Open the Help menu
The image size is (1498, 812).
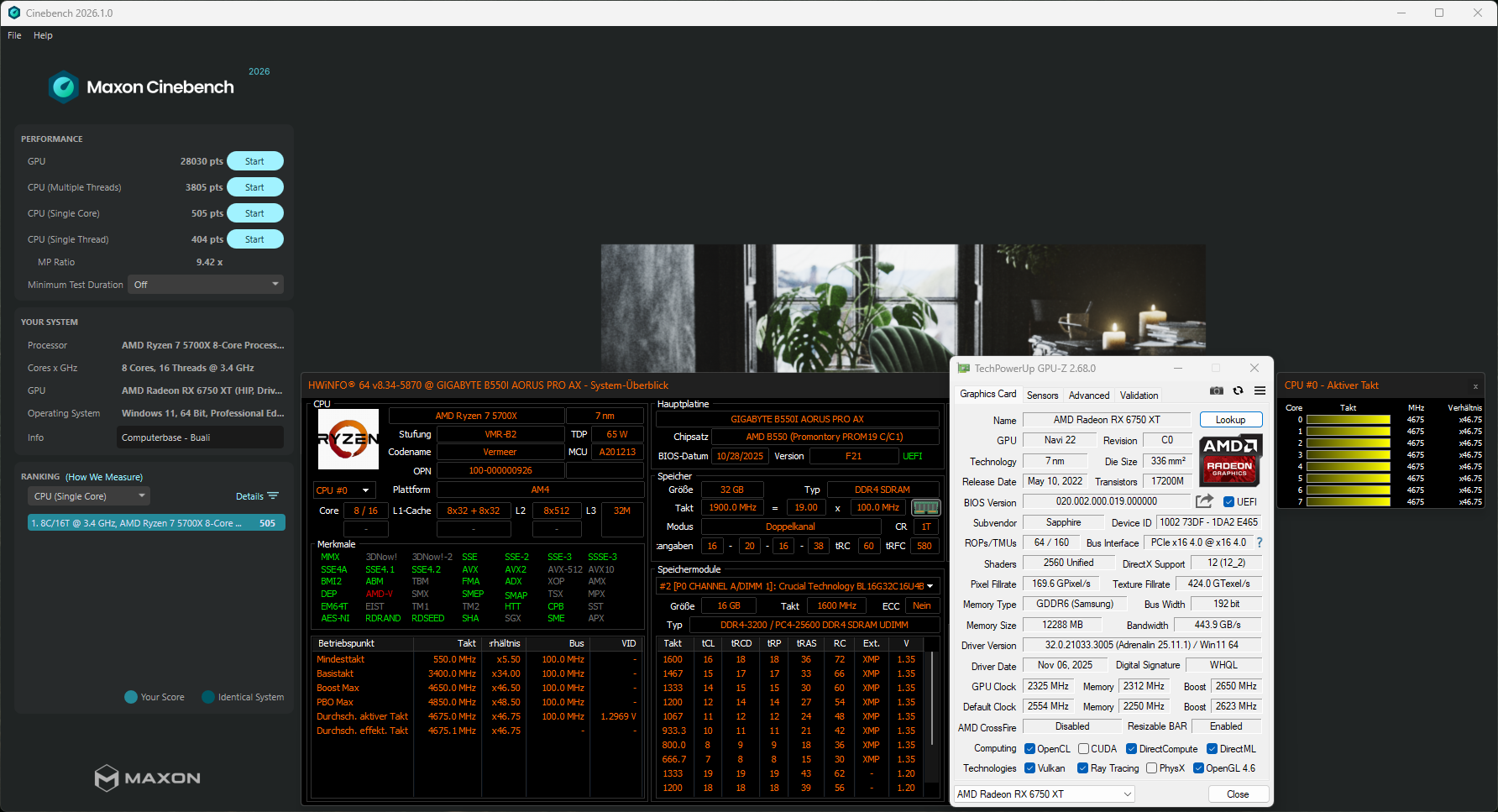[x=43, y=35]
